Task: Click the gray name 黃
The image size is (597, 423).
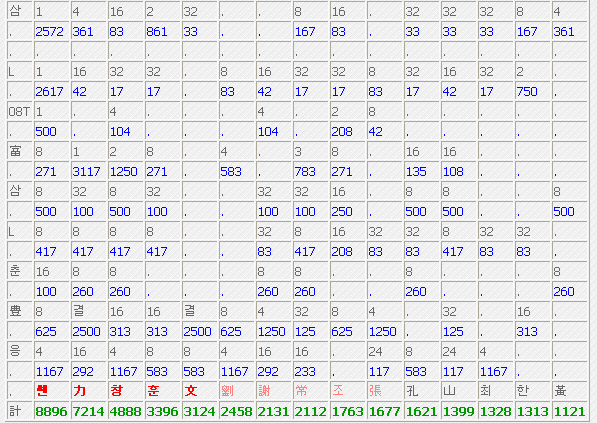Action: [560, 391]
